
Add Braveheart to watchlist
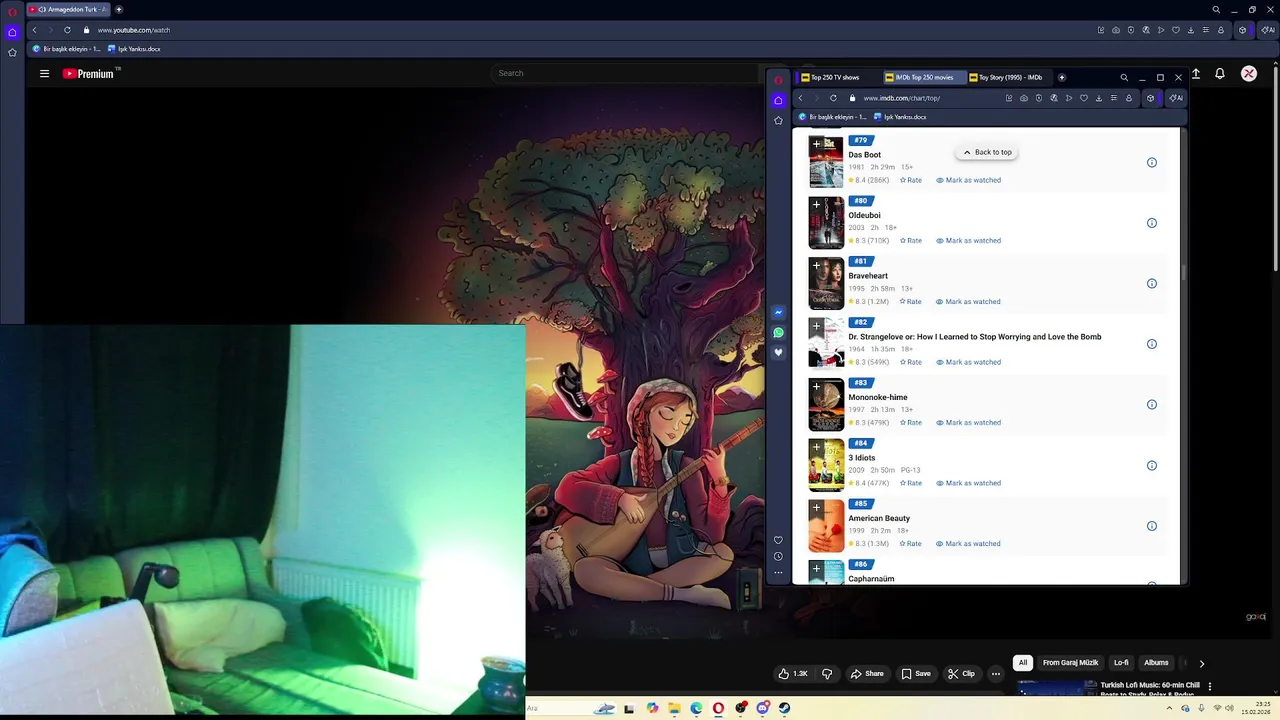pyautogui.click(x=816, y=265)
